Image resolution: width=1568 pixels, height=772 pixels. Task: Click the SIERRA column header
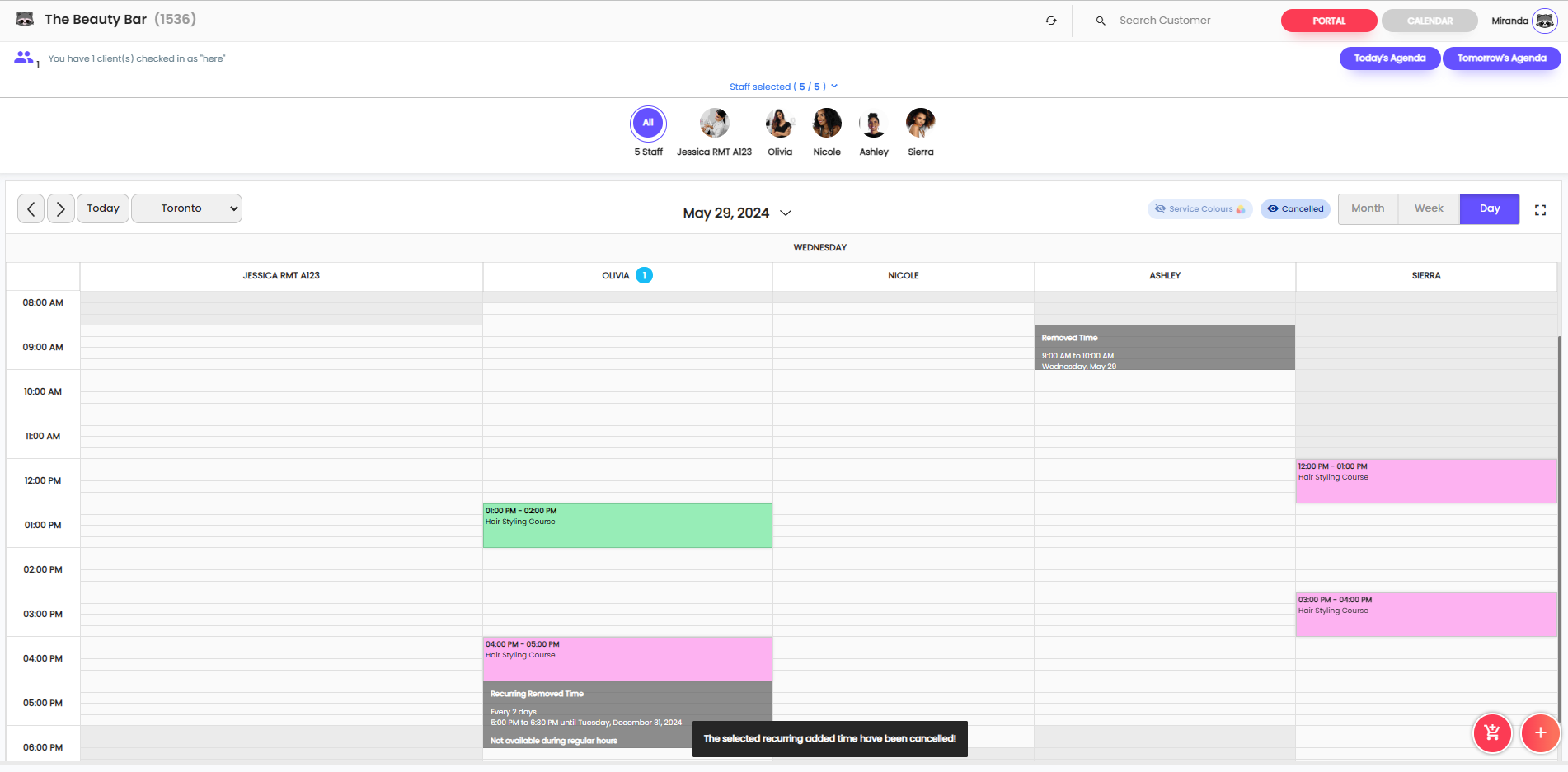(1426, 276)
